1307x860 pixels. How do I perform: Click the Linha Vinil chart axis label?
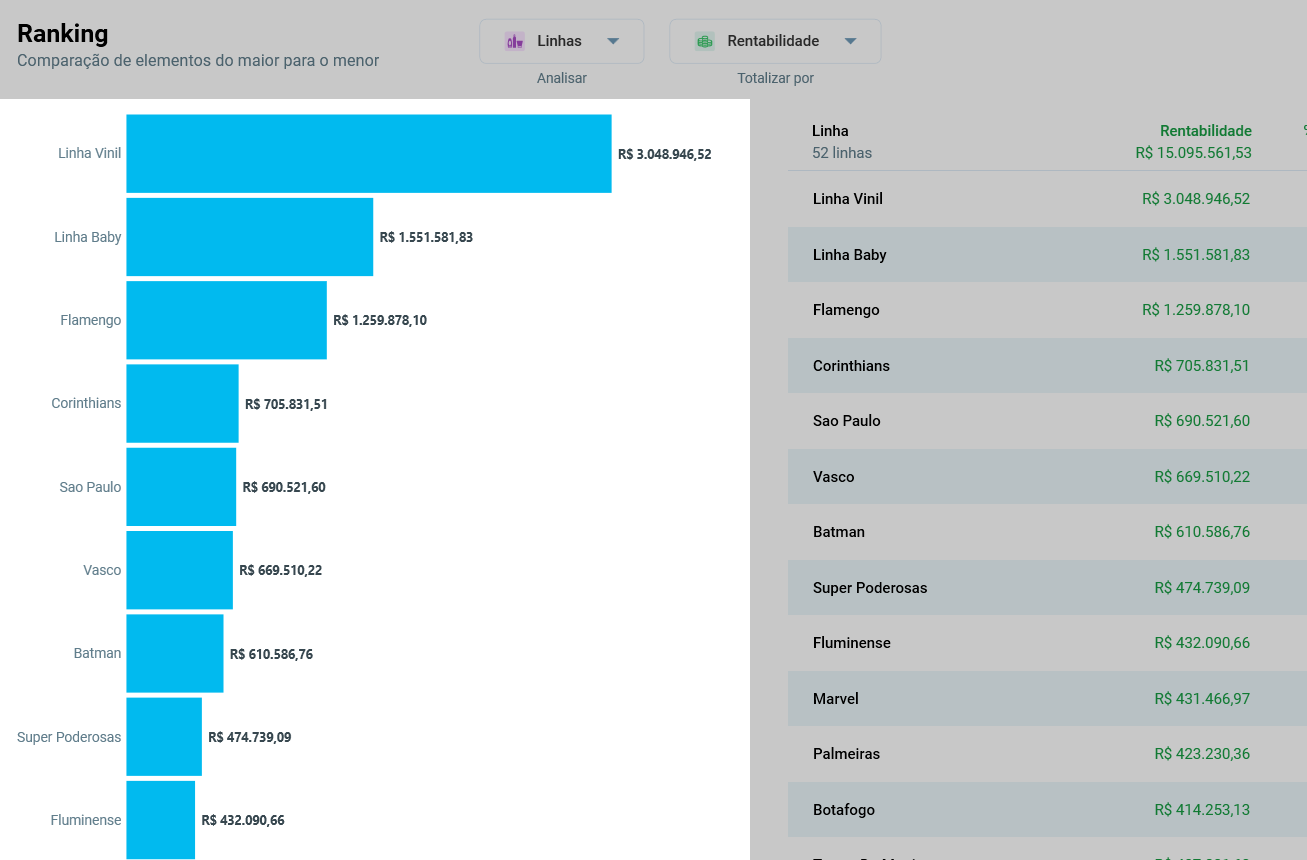pos(90,153)
